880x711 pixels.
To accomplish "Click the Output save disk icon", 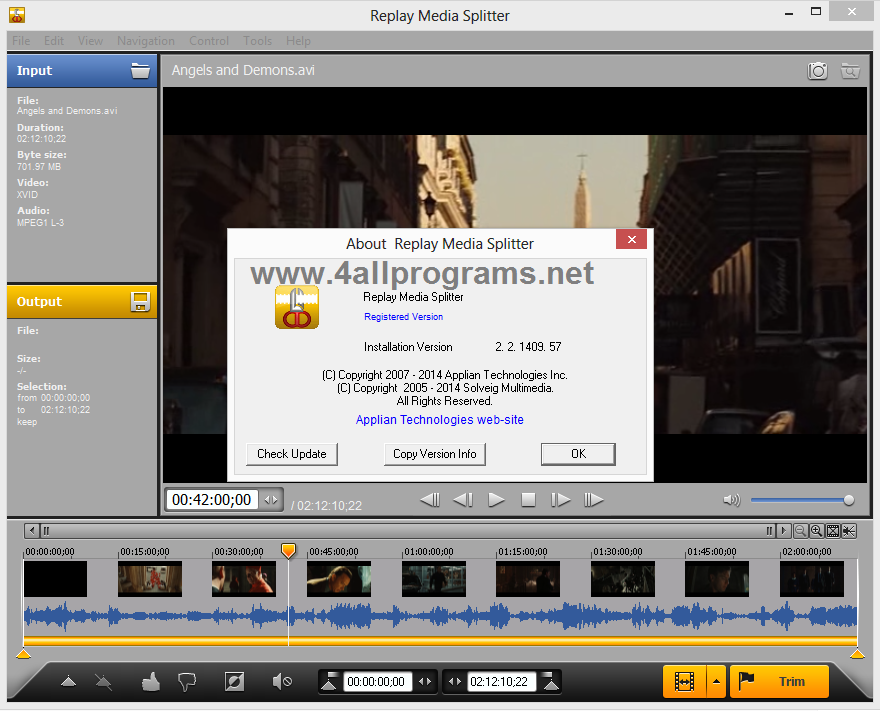I will [x=140, y=302].
